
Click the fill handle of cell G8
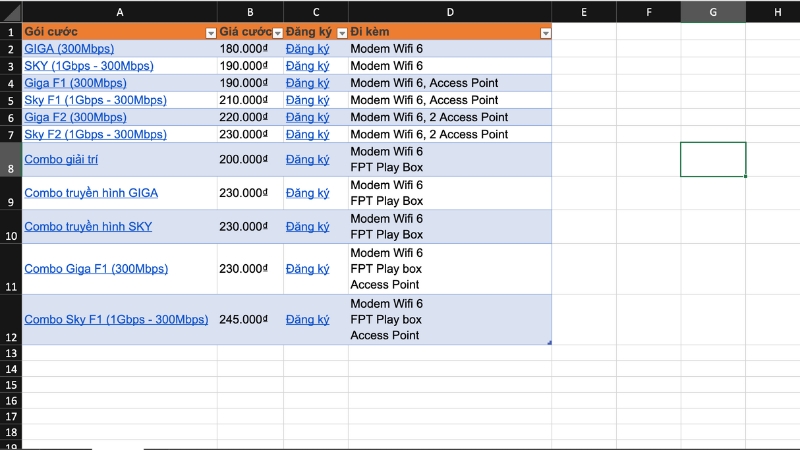click(x=745, y=176)
